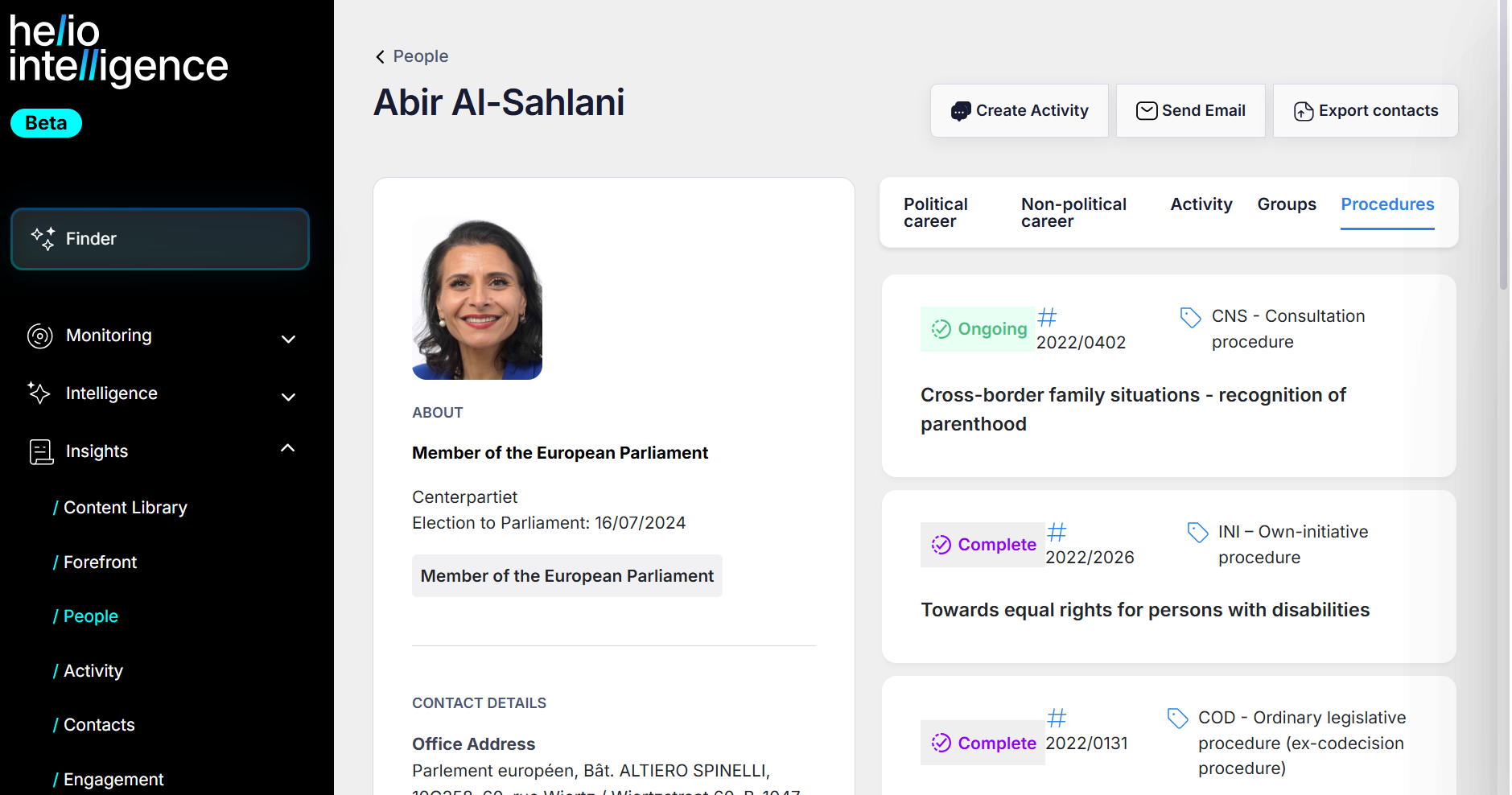Click the page vertical scrollbar
This screenshot has width=1512, height=795.
1503,145
